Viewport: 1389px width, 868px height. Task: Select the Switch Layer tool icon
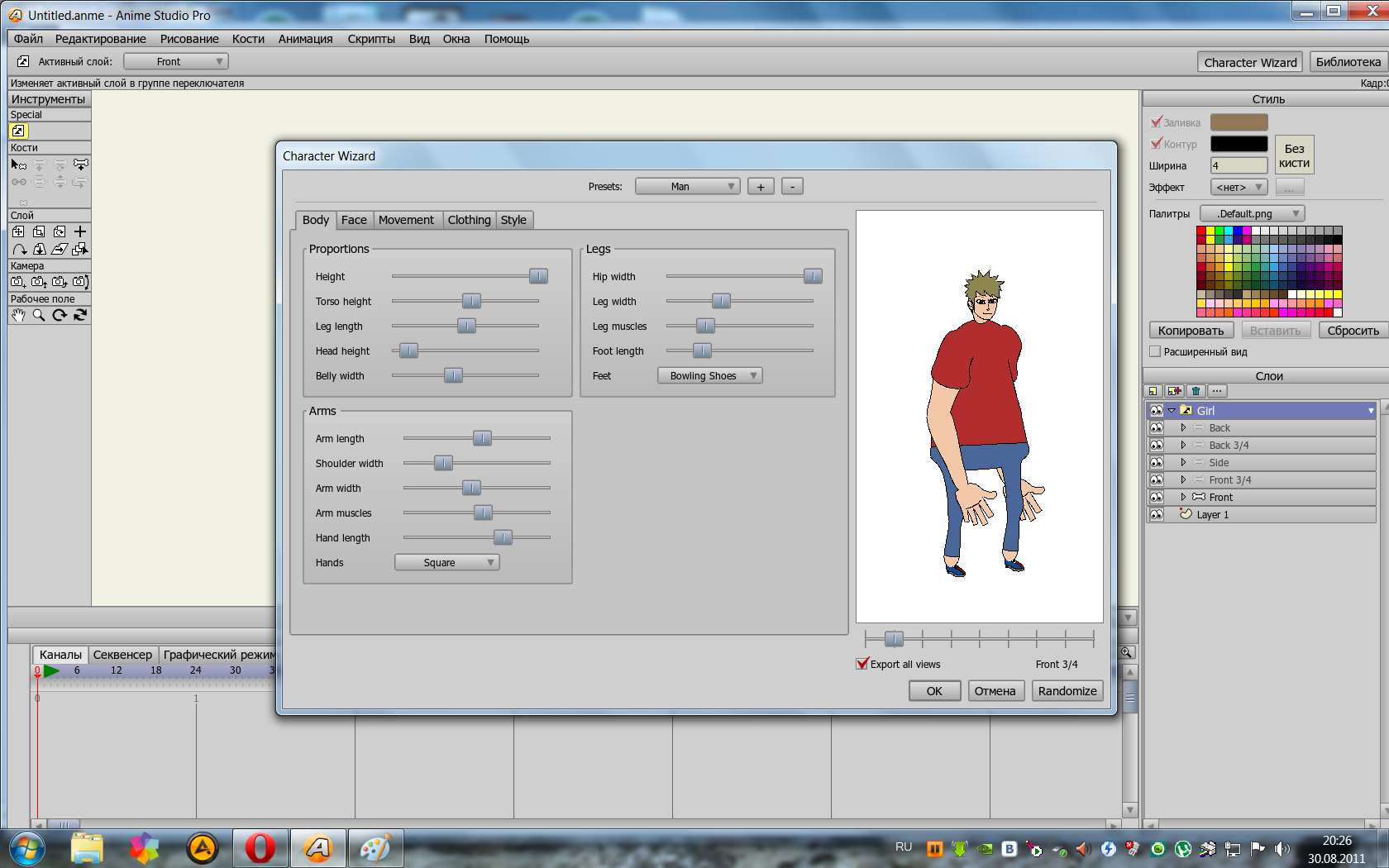(18, 131)
